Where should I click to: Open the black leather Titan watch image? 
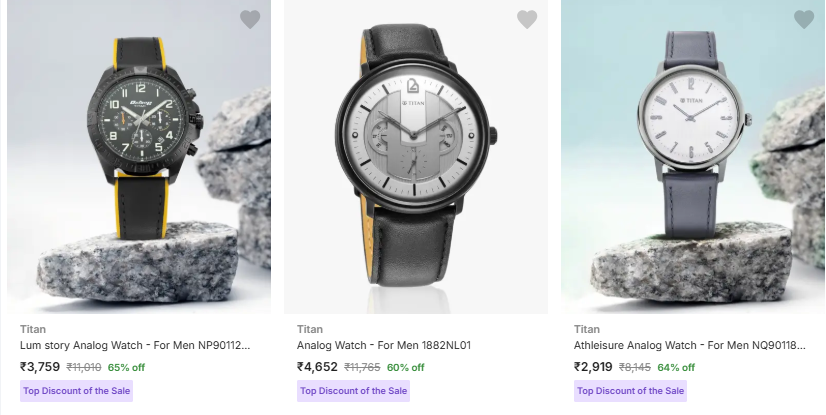[x=416, y=160]
